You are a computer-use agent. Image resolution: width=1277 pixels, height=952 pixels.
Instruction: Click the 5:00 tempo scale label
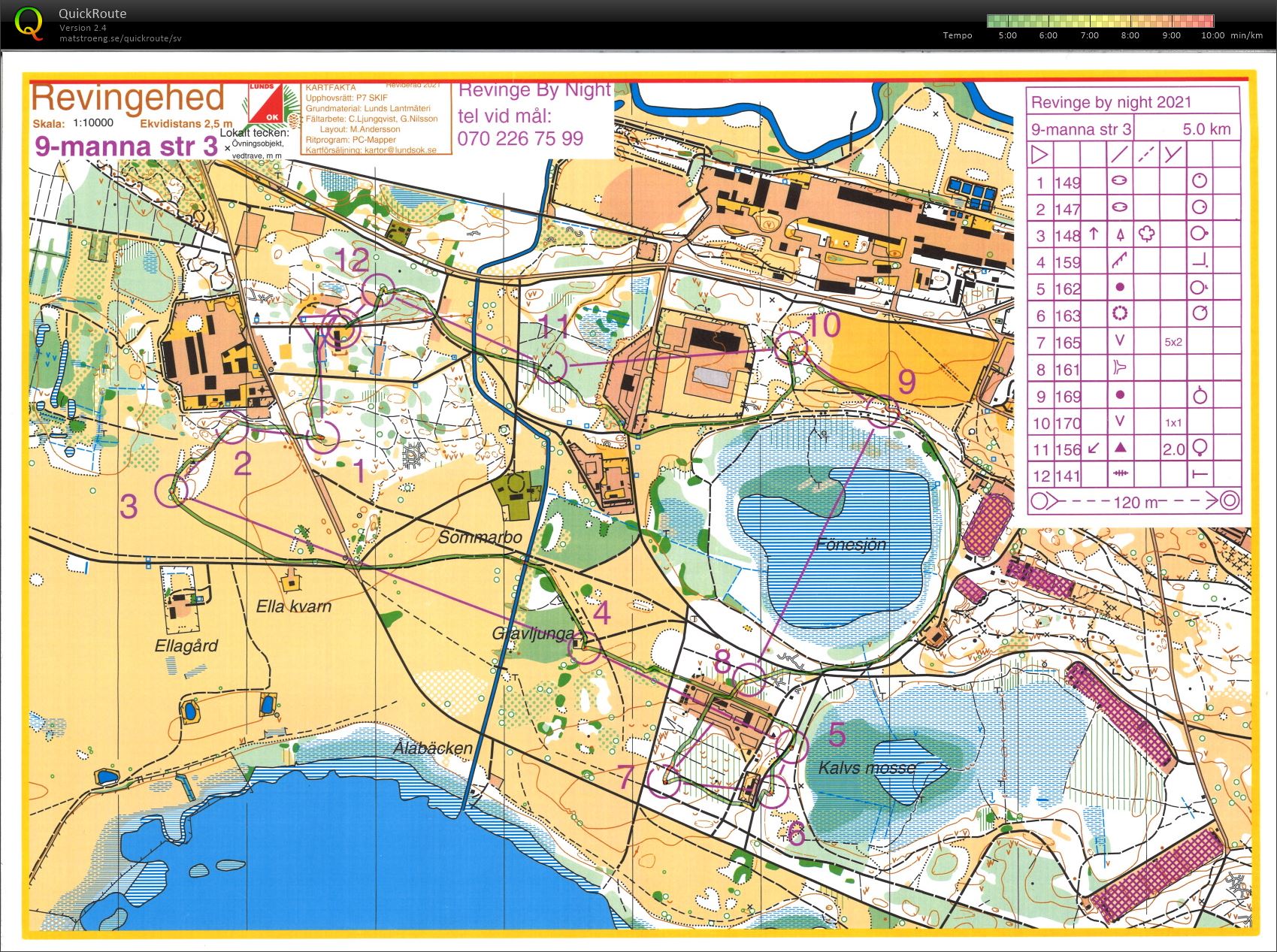pyautogui.click(x=1007, y=35)
